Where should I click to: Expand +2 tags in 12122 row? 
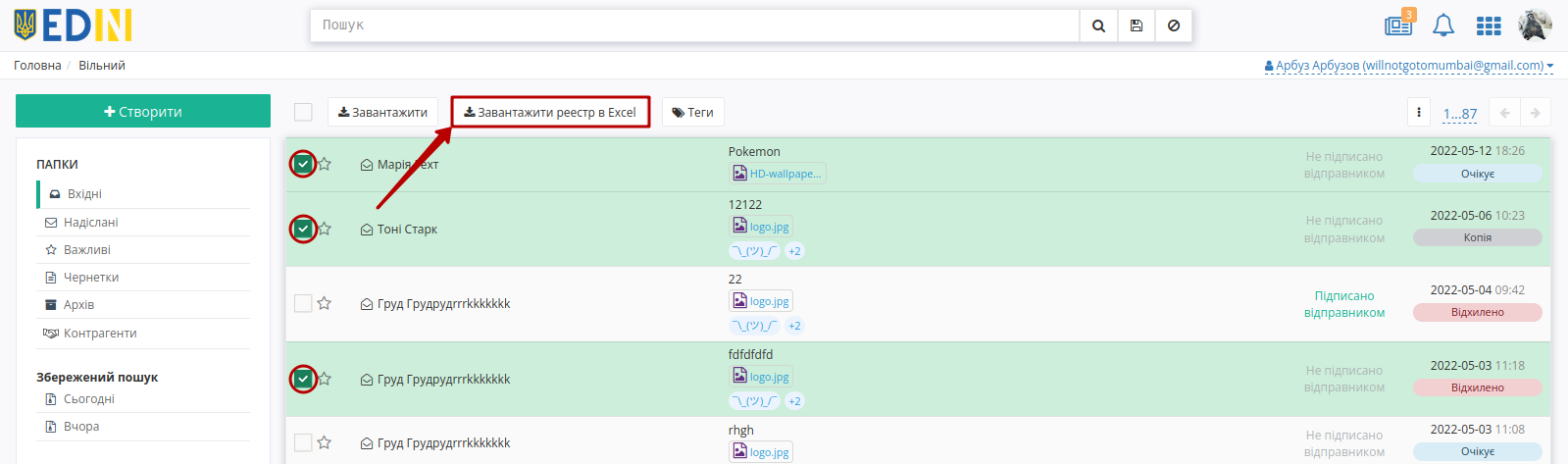coord(794,251)
